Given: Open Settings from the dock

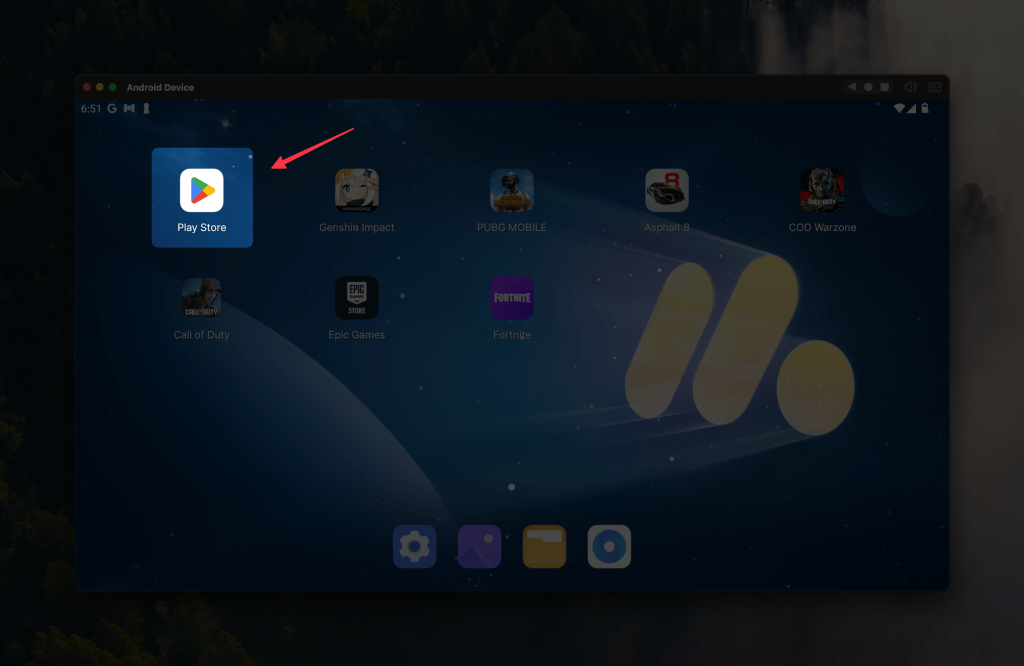Looking at the screenshot, I should coord(414,547).
